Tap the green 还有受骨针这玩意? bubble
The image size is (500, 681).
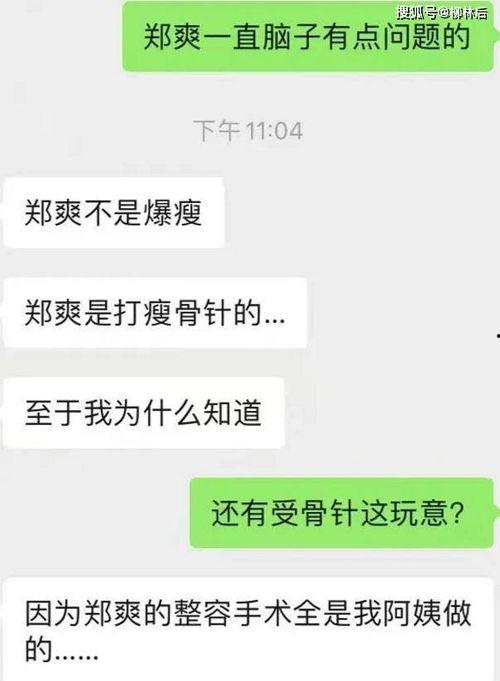coord(341,513)
